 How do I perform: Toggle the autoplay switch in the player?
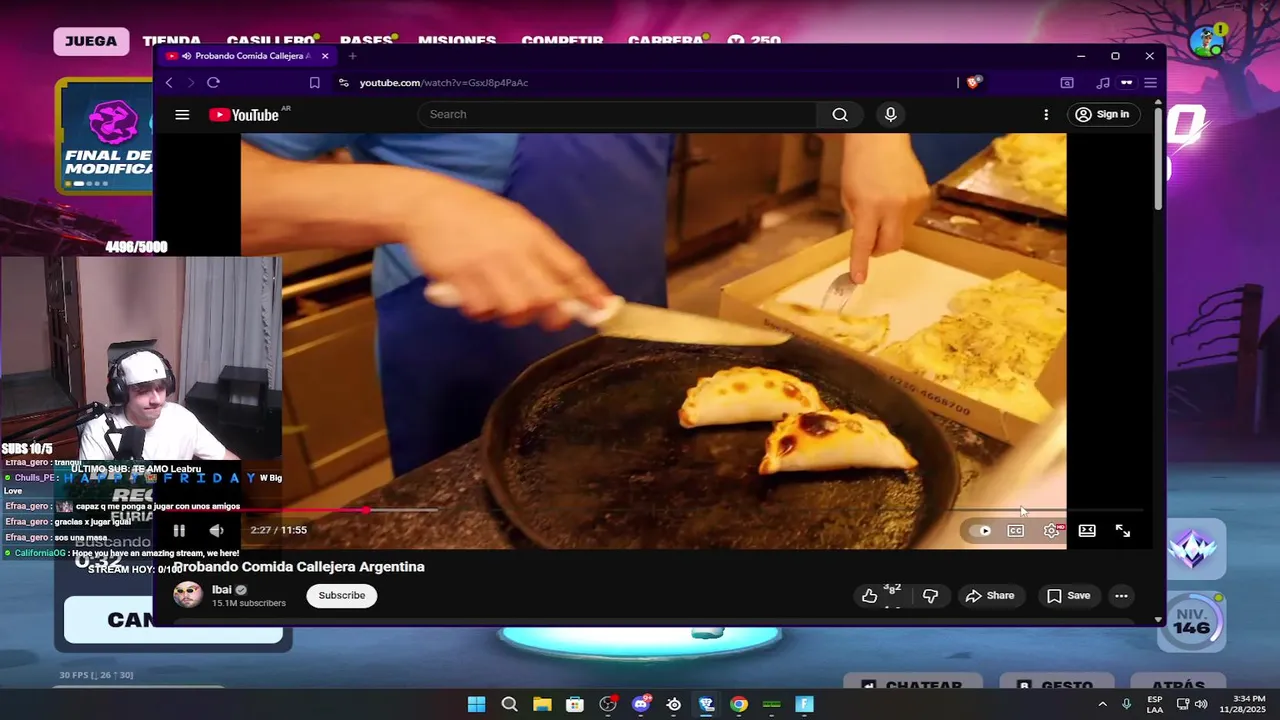pos(981,531)
